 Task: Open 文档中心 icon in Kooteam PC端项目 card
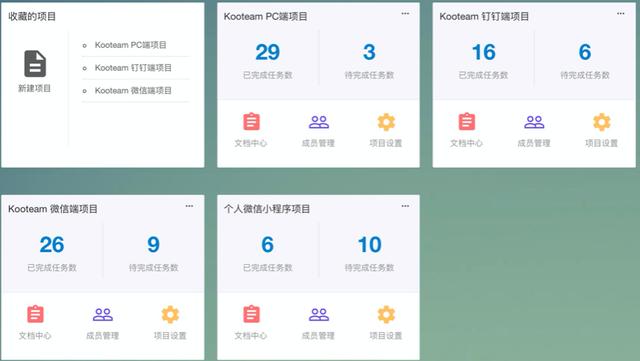coord(251,122)
